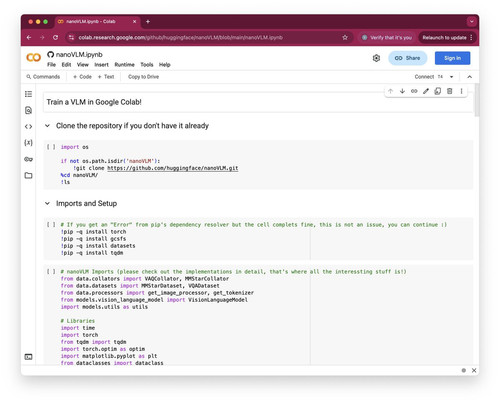The height and width of the screenshot is (403, 500).
Task: Collapse the Clone the repository section
Action: point(47,126)
